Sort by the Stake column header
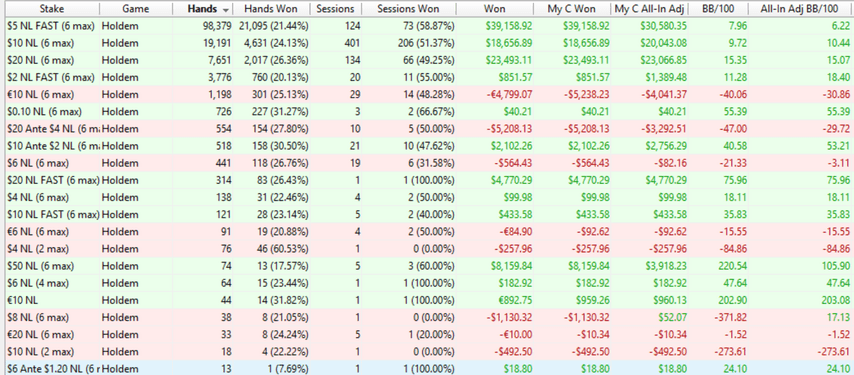 [x=51, y=9]
